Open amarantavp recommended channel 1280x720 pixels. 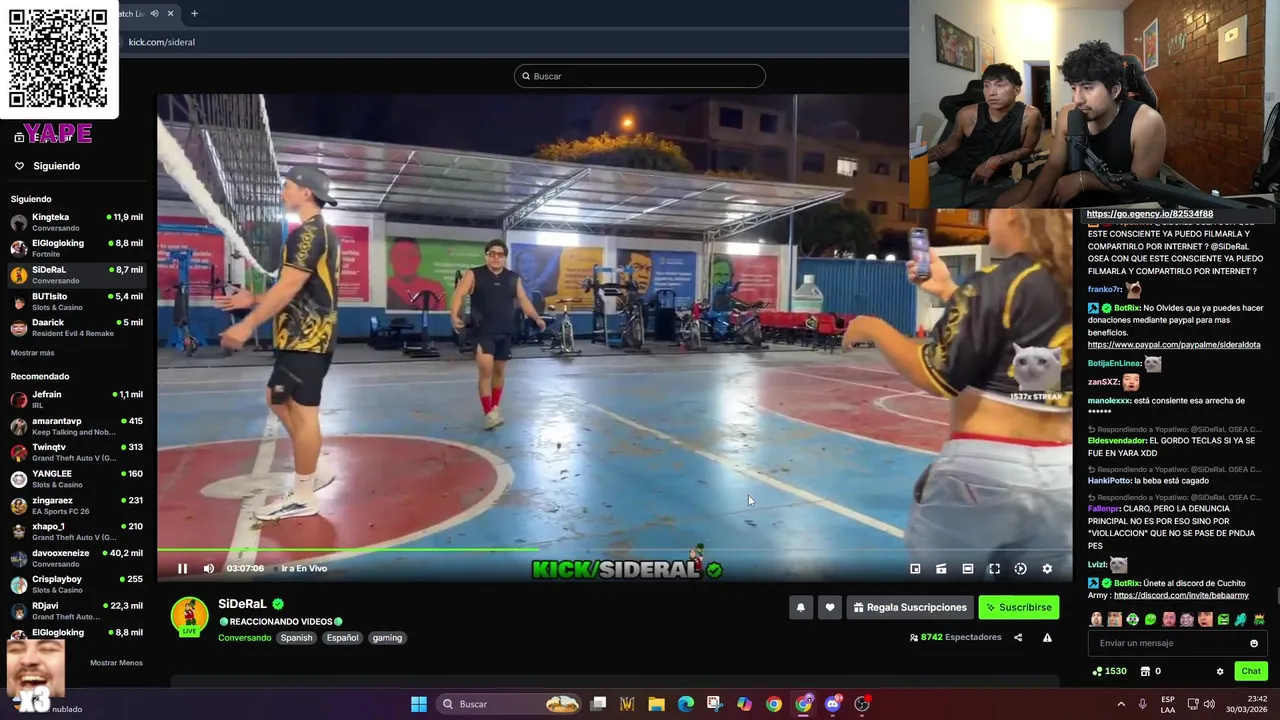click(77, 426)
